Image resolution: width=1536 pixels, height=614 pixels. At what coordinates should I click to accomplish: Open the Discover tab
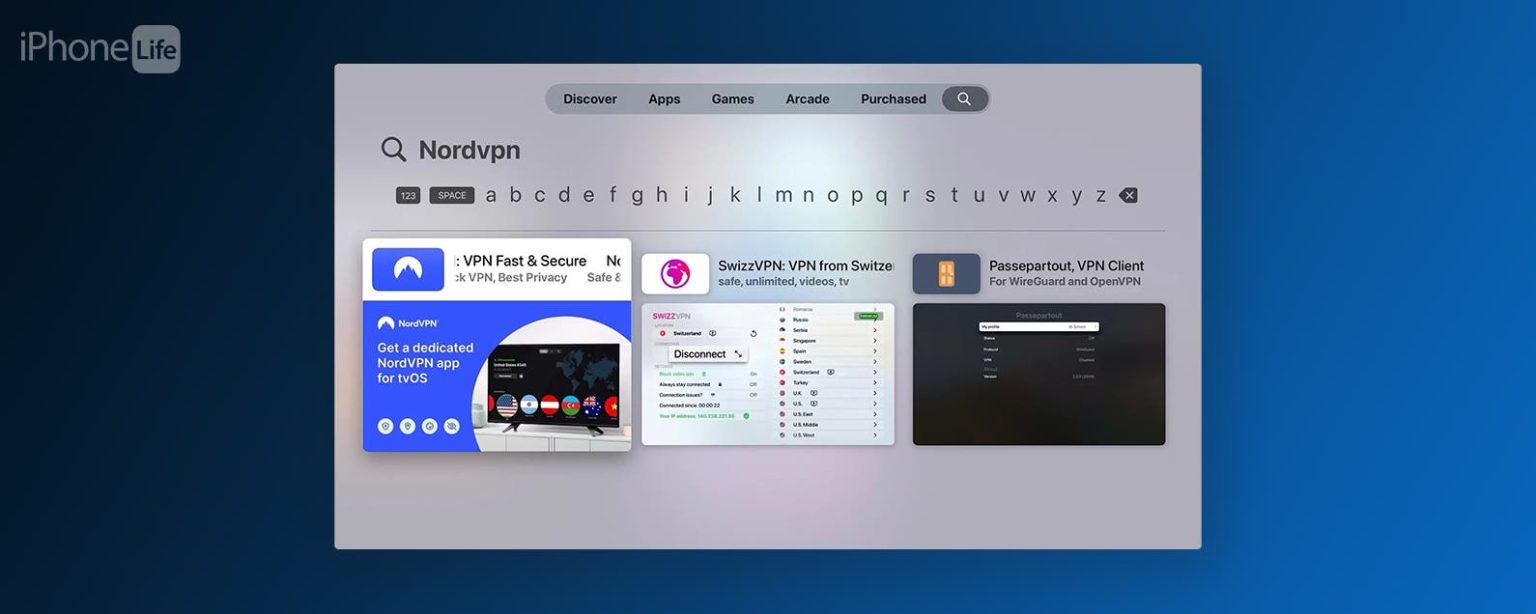click(x=590, y=99)
